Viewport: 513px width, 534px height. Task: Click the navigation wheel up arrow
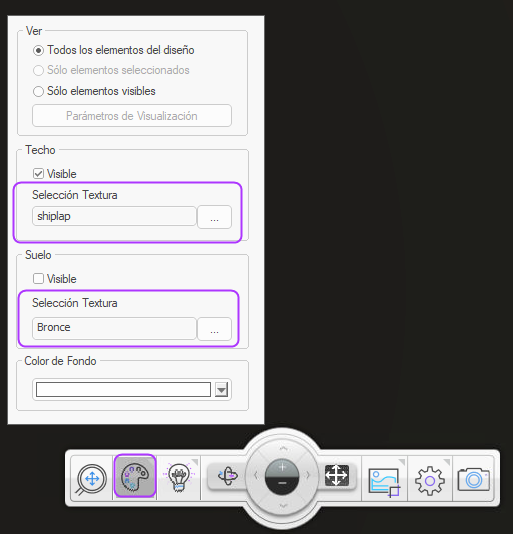283,449
